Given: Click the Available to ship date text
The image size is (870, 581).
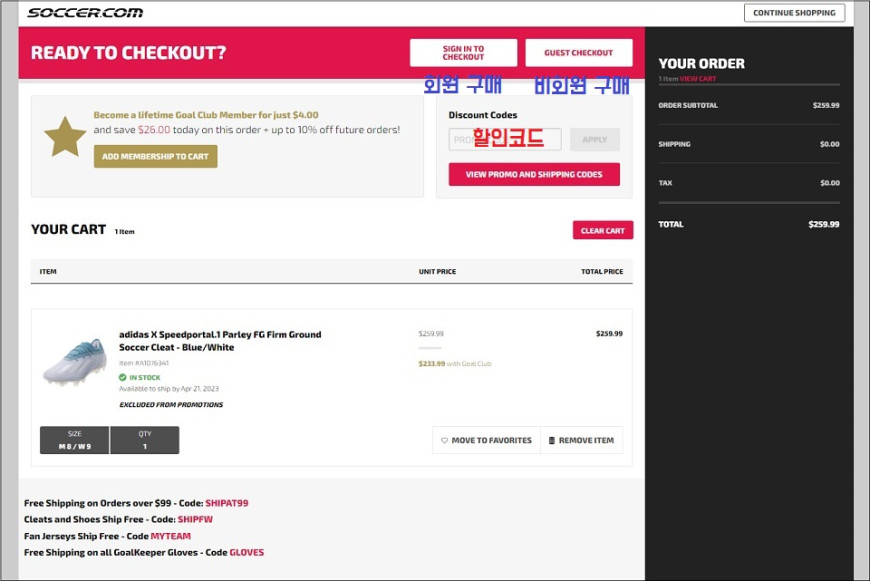Looking at the screenshot, I should pyautogui.click(x=169, y=388).
